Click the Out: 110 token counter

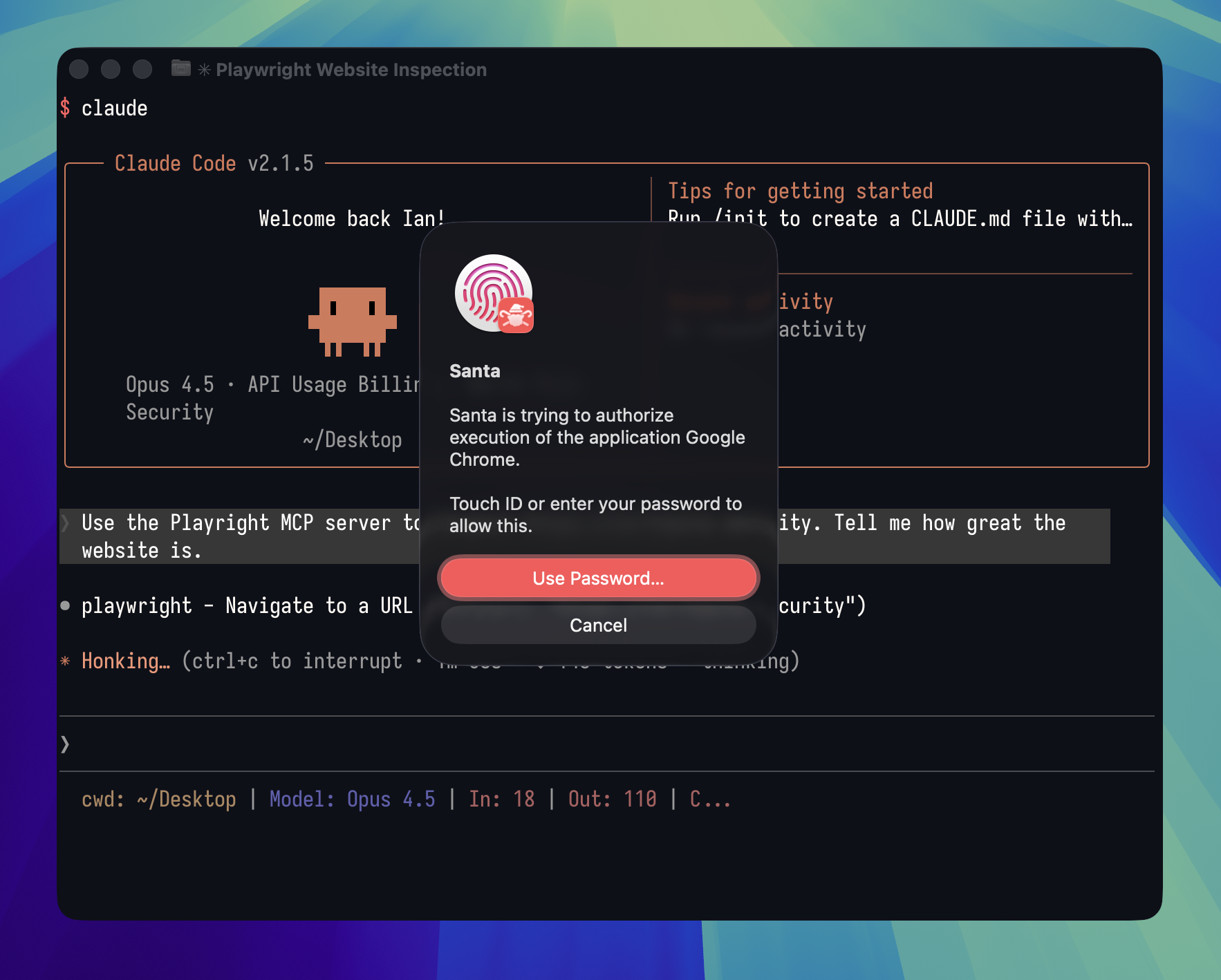(x=612, y=799)
